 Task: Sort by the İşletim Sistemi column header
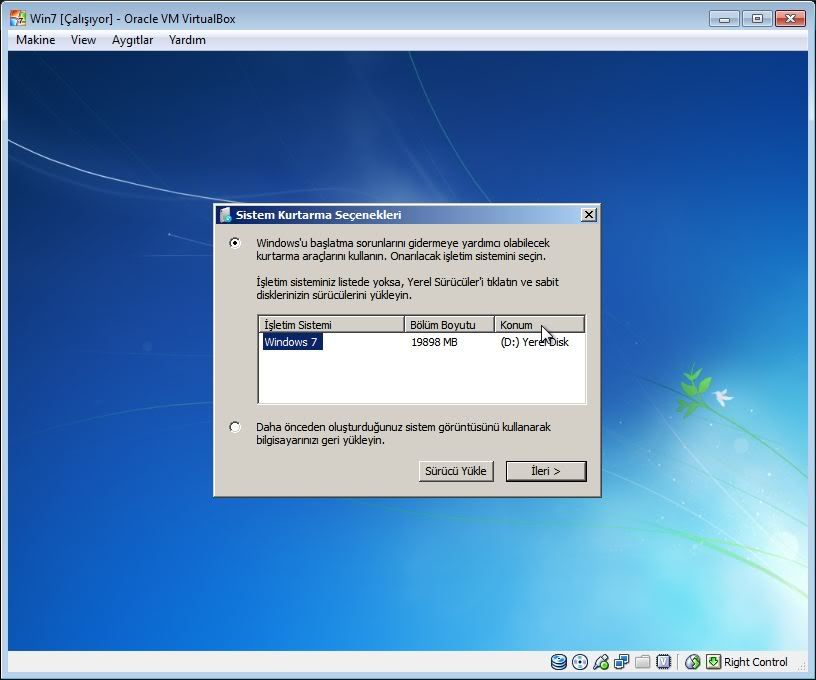[x=331, y=325]
